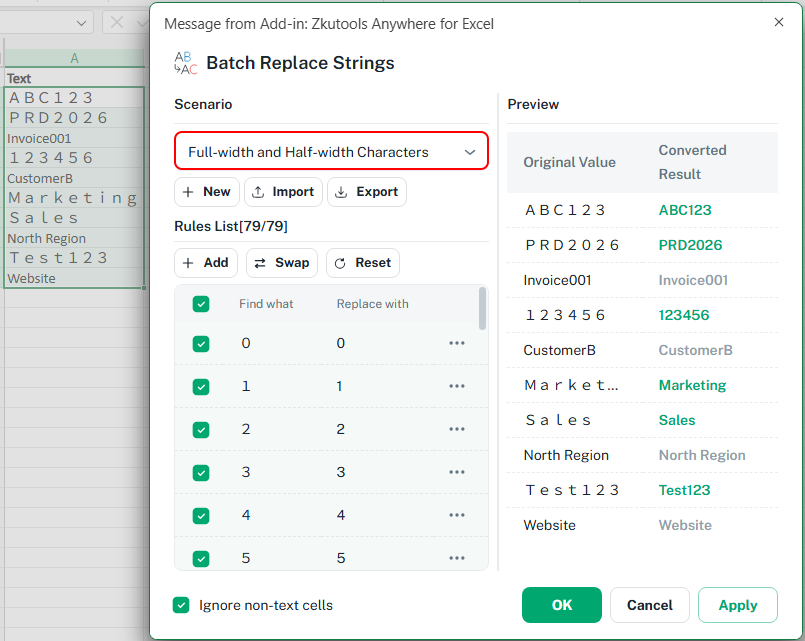Uncheck the rule 0 checkbox
This screenshot has height=641, width=805.
pos(201,343)
